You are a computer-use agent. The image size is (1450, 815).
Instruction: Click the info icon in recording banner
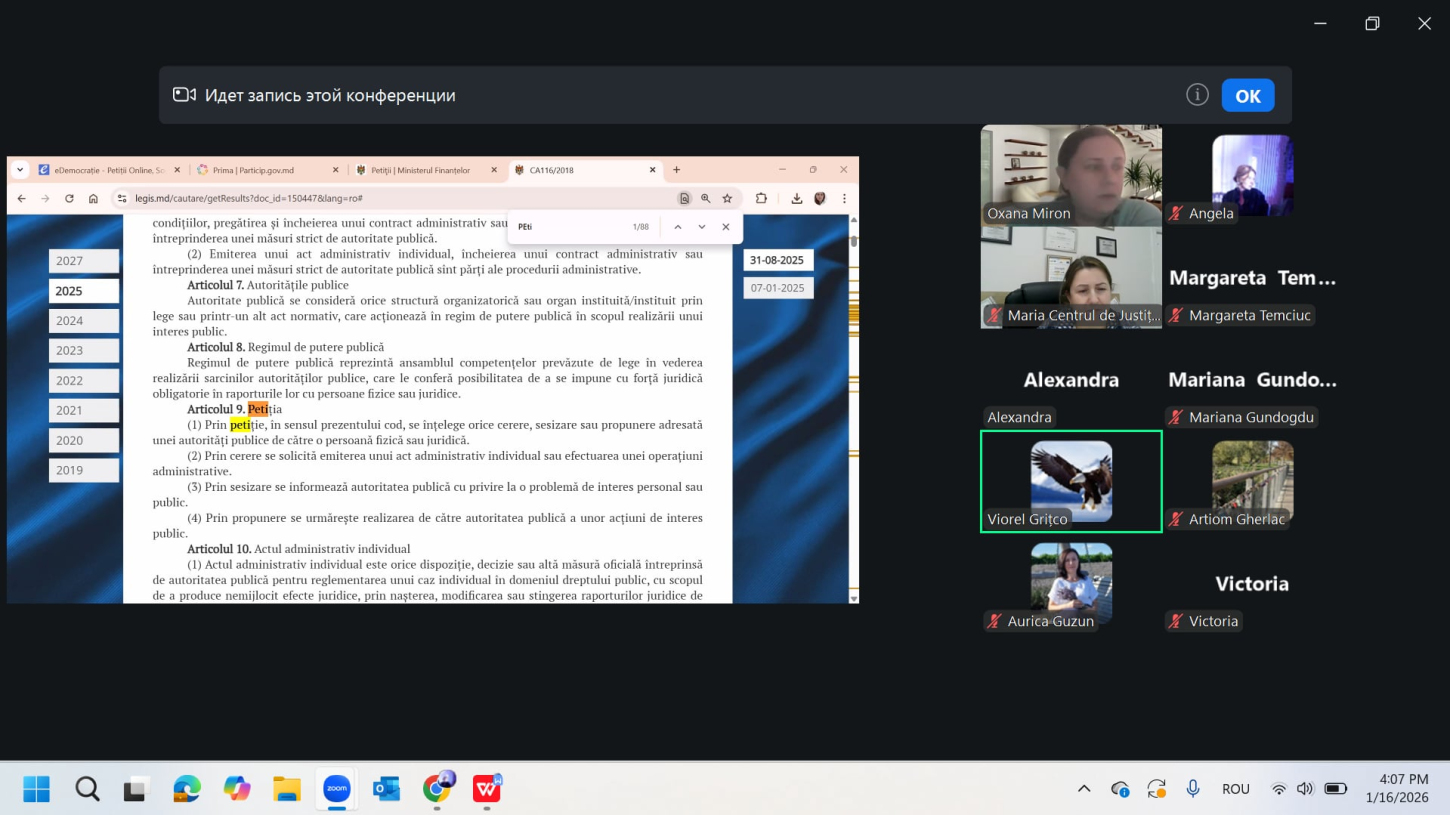(x=1197, y=95)
